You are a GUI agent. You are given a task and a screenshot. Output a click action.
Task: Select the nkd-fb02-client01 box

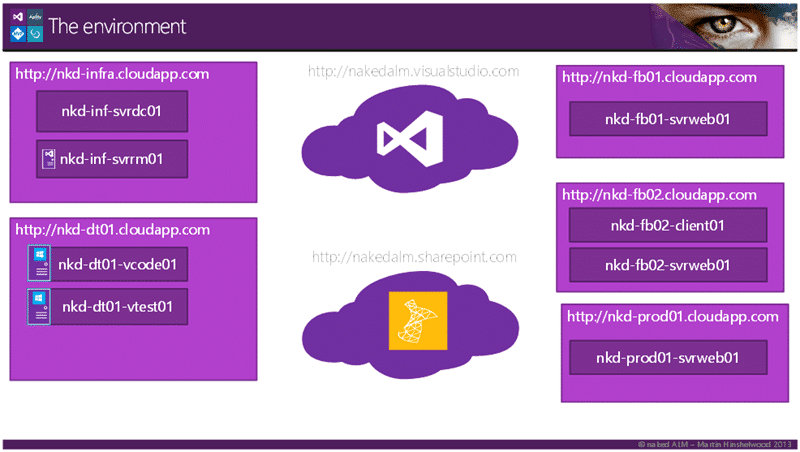pos(668,225)
